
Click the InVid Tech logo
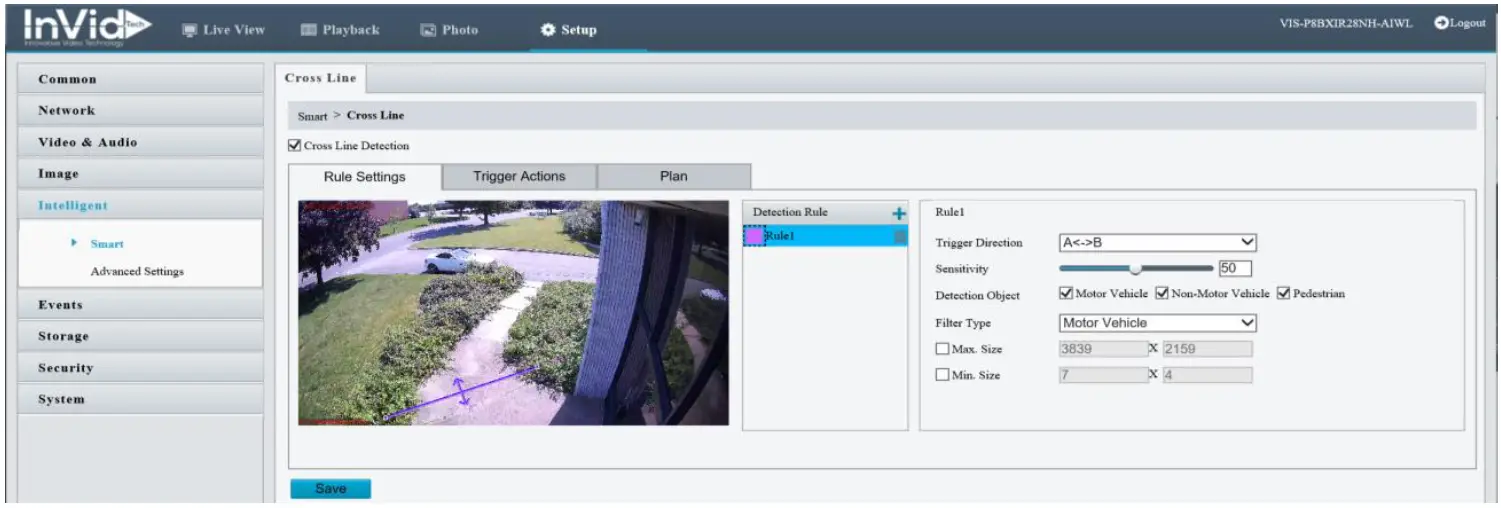coord(87,27)
